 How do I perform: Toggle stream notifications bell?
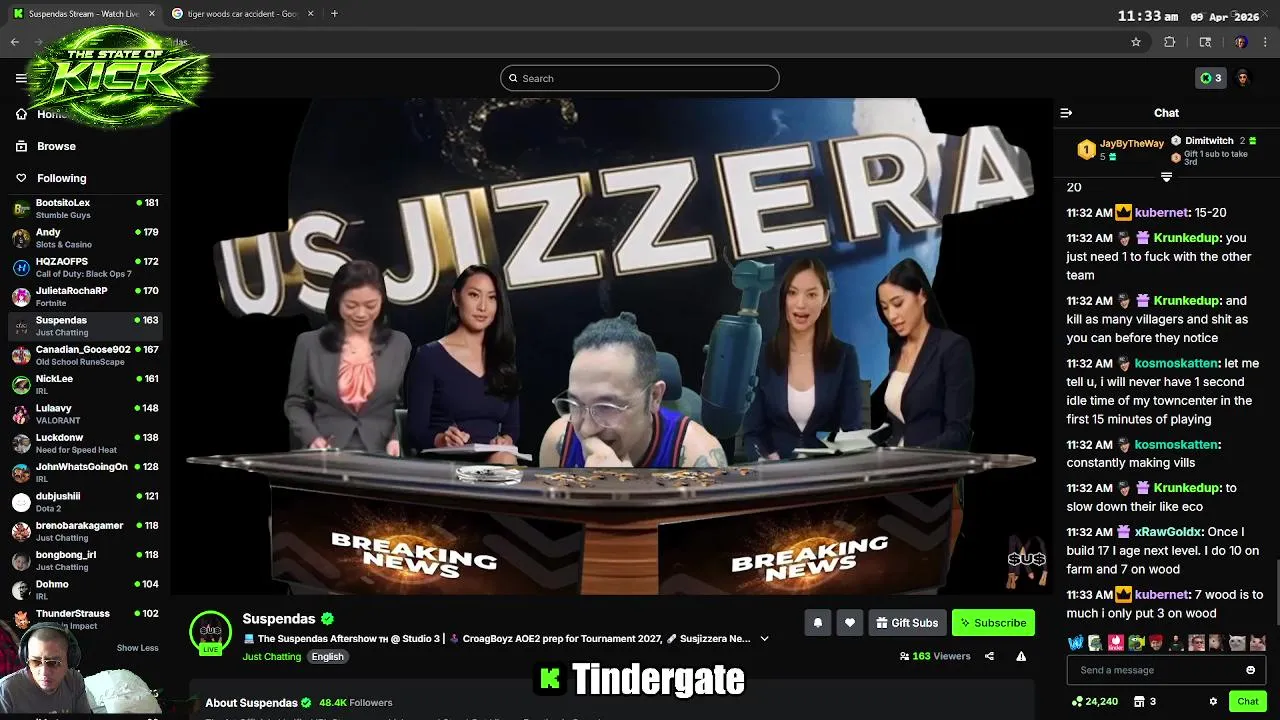817,623
